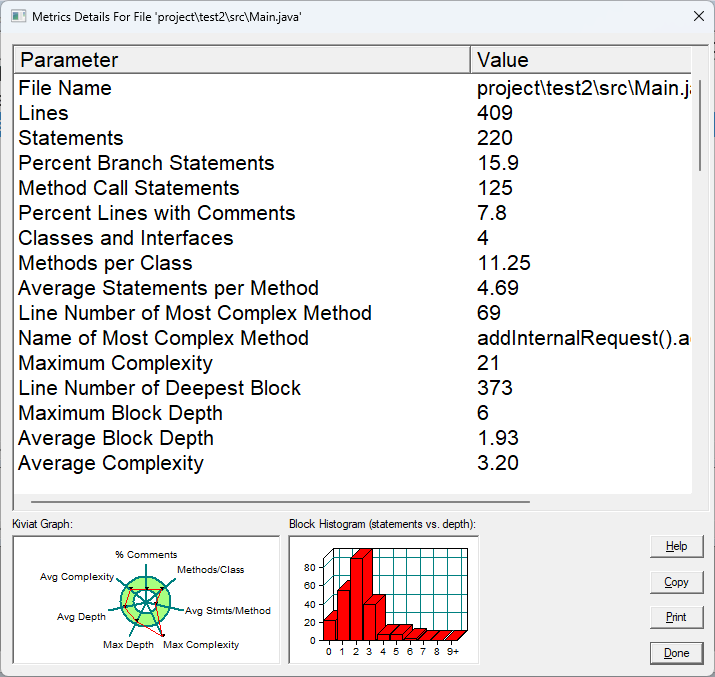Click the value 409 for Lines
The height and width of the screenshot is (677, 715).
tap(495, 113)
